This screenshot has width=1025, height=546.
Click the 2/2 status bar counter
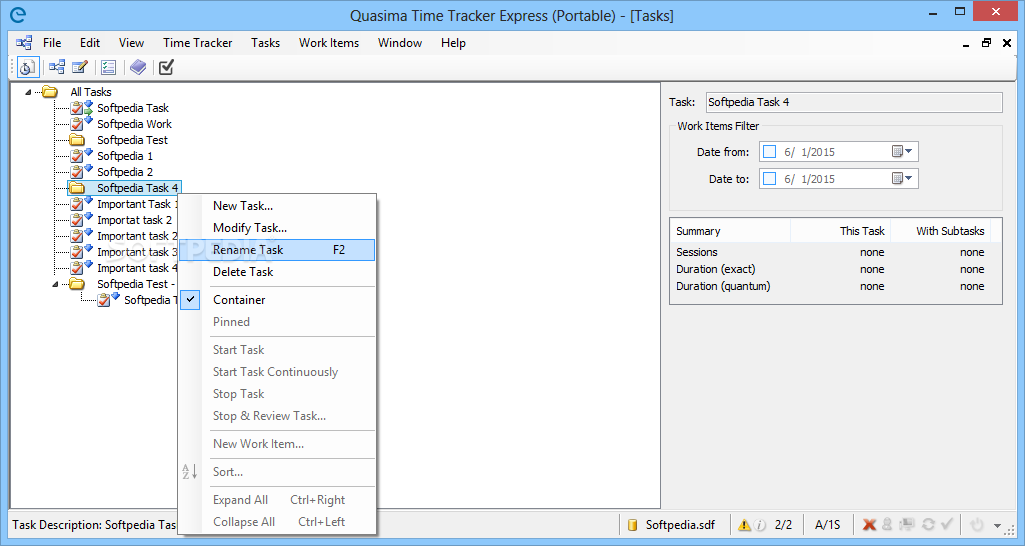783,524
